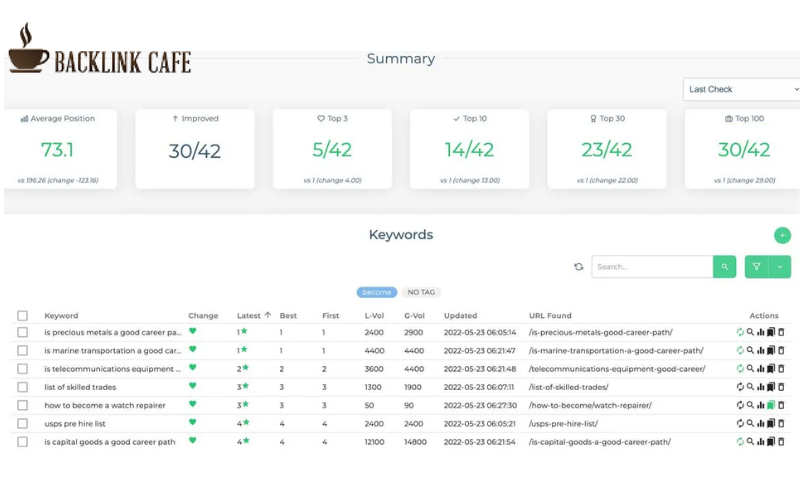800x500 pixels.
Task: Check the is capital goods keyword row
Action: point(22,441)
